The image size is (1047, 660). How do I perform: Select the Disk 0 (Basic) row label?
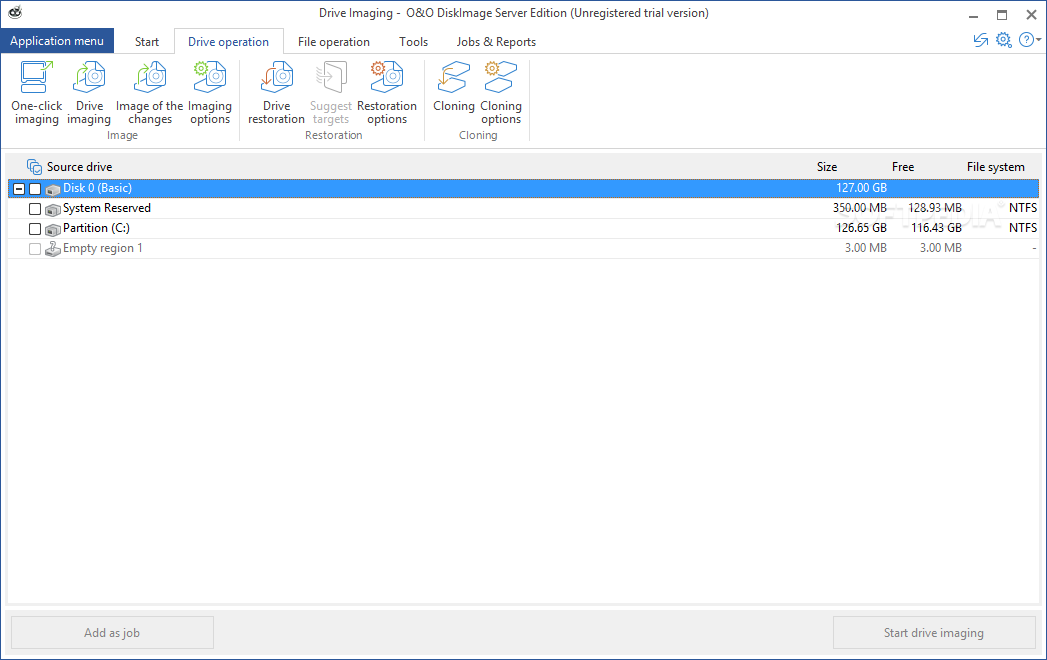97,188
